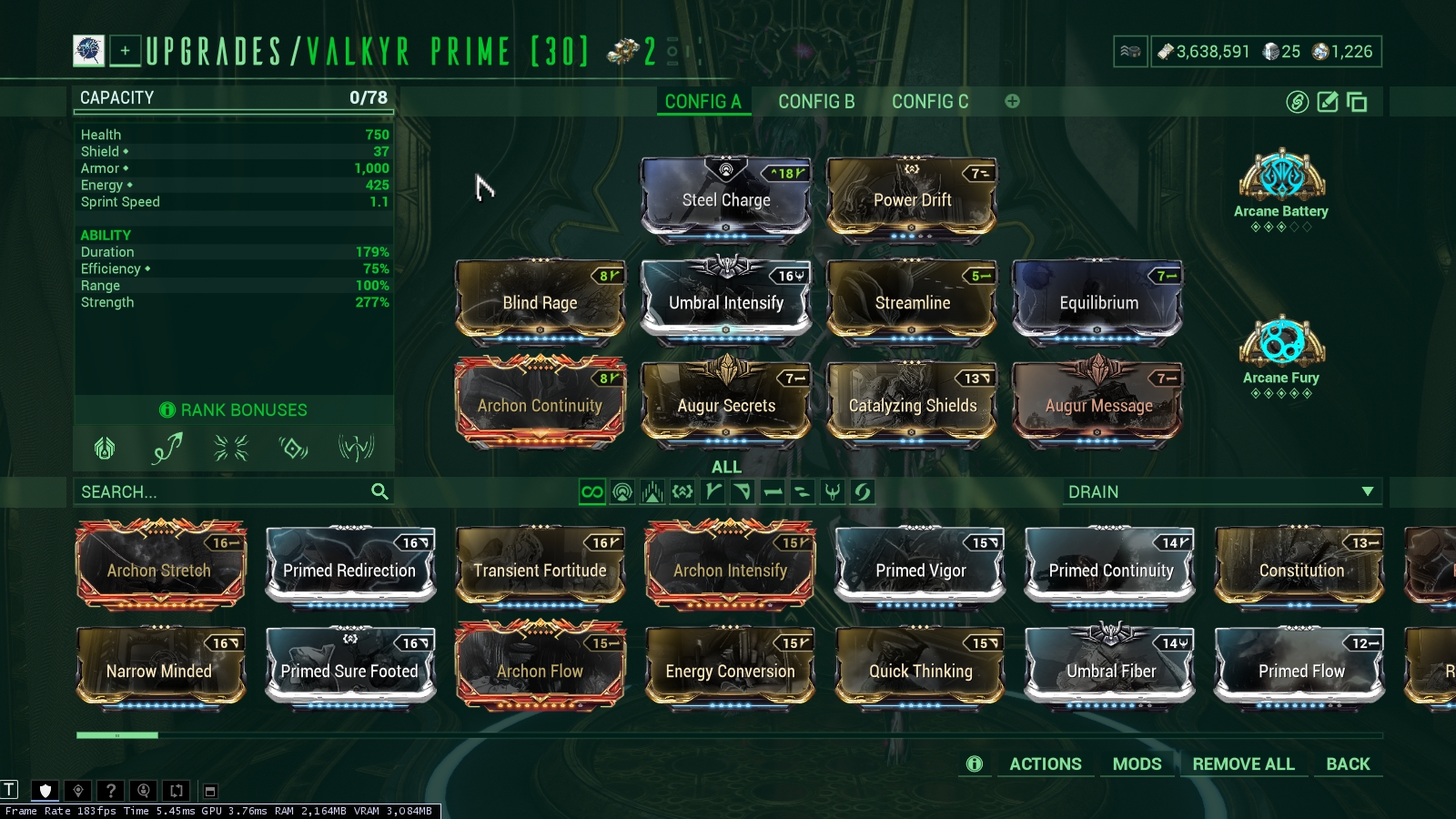Click the Back button
1456x819 pixels.
click(1348, 764)
